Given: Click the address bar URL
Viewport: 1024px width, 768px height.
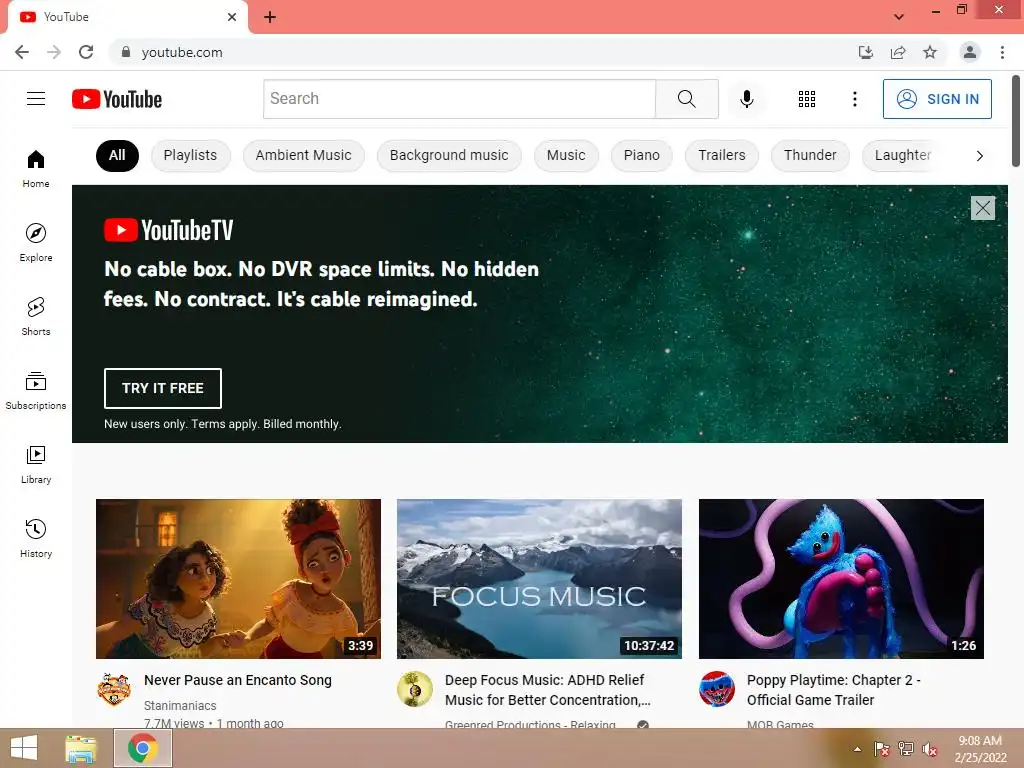Looking at the screenshot, I should click(x=182, y=52).
